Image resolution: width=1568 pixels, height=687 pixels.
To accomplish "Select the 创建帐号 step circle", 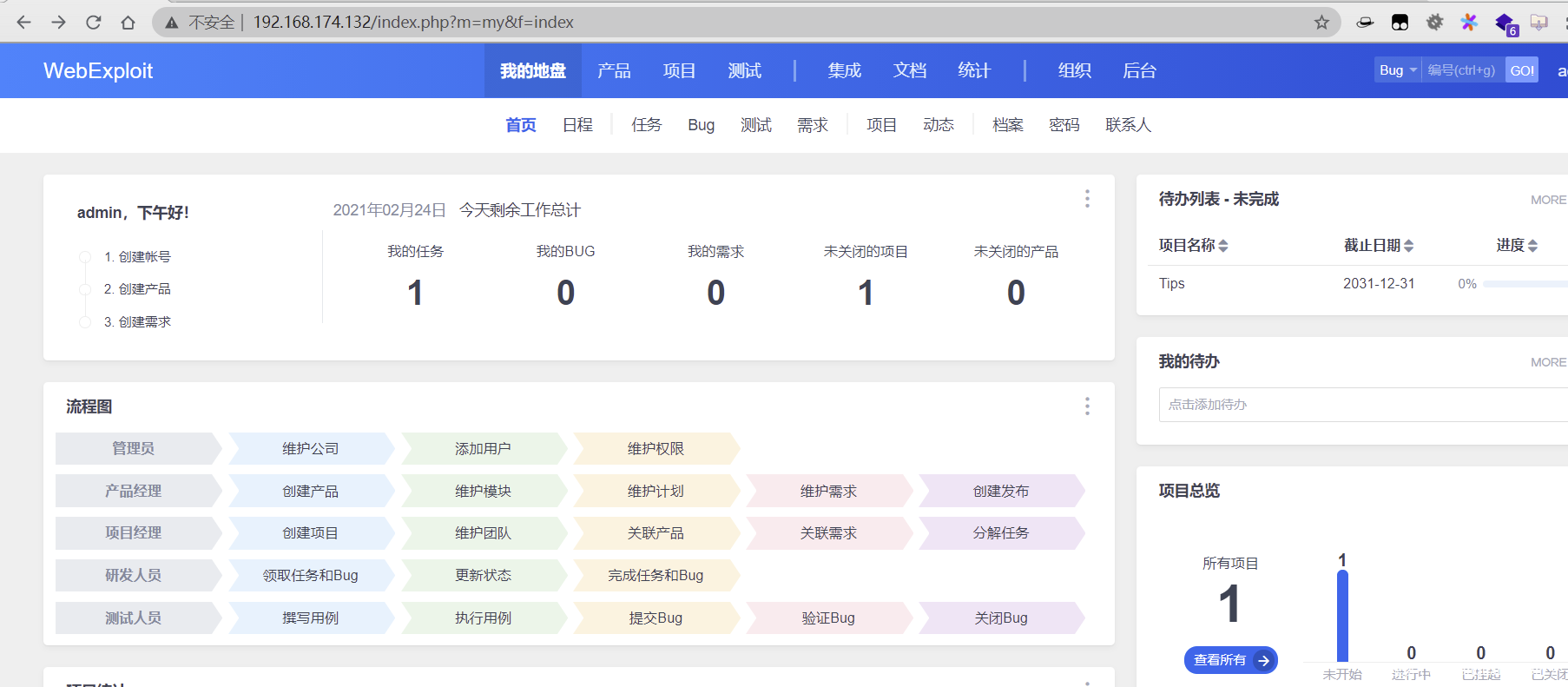I will [85, 257].
